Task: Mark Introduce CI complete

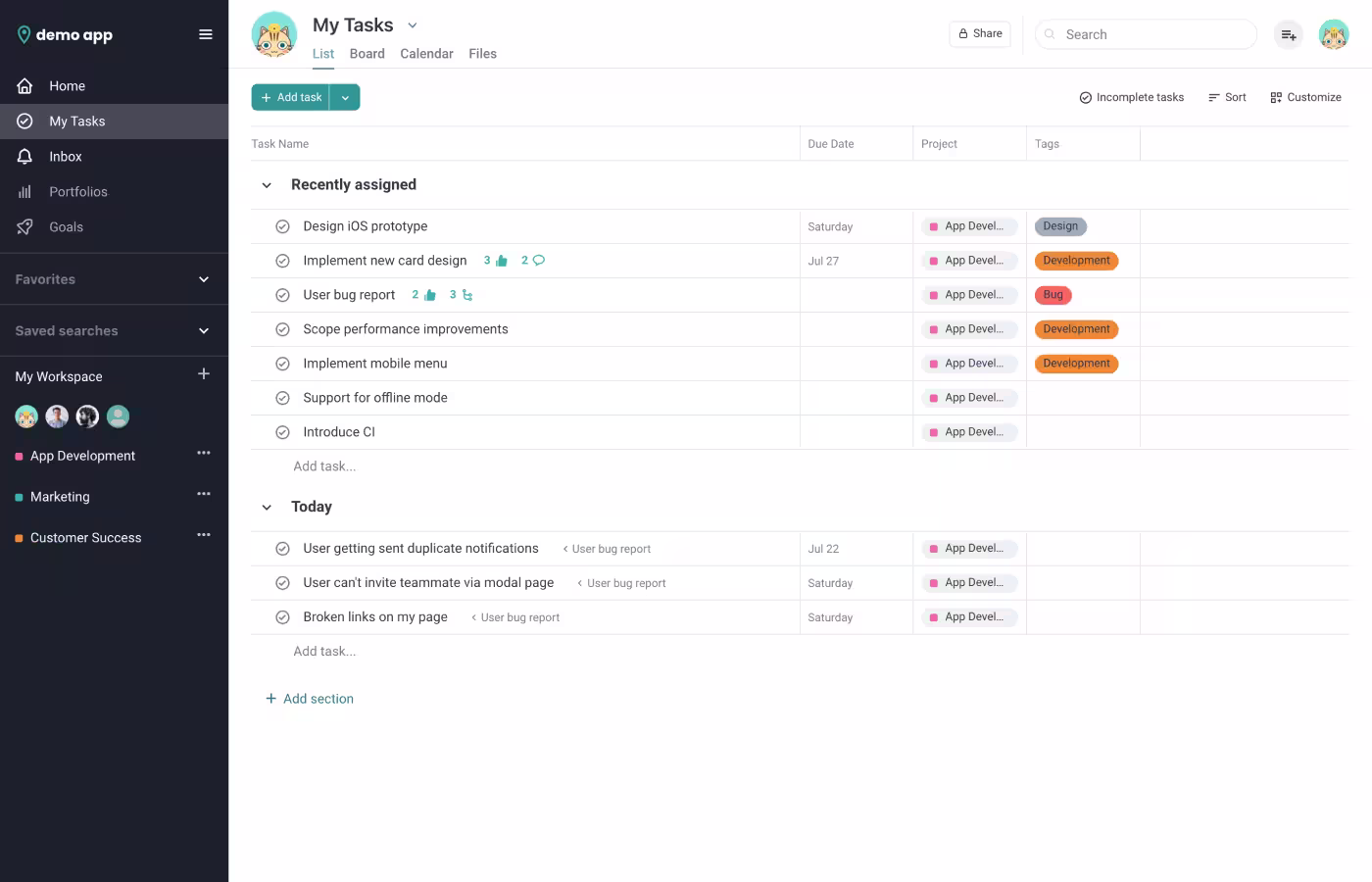Action: click(282, 432)
